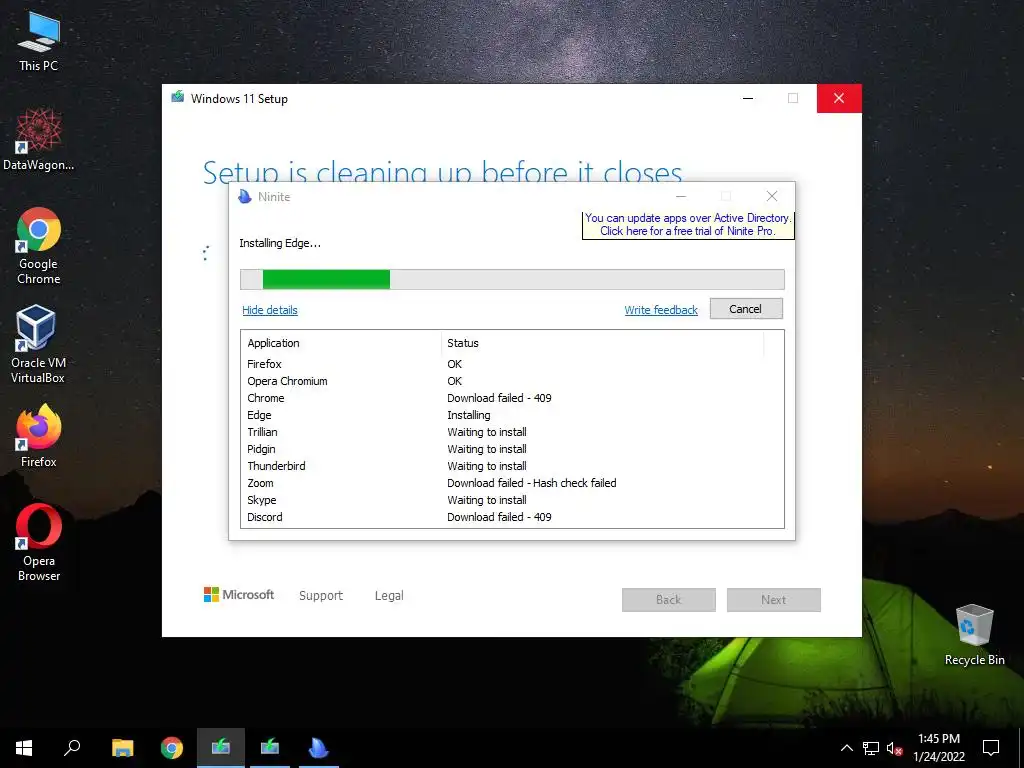Open the muted volume tray icon
Image resolution: width=1024 pixels, height=768 pixels.
pyautogui.click(x=894, y=748)
